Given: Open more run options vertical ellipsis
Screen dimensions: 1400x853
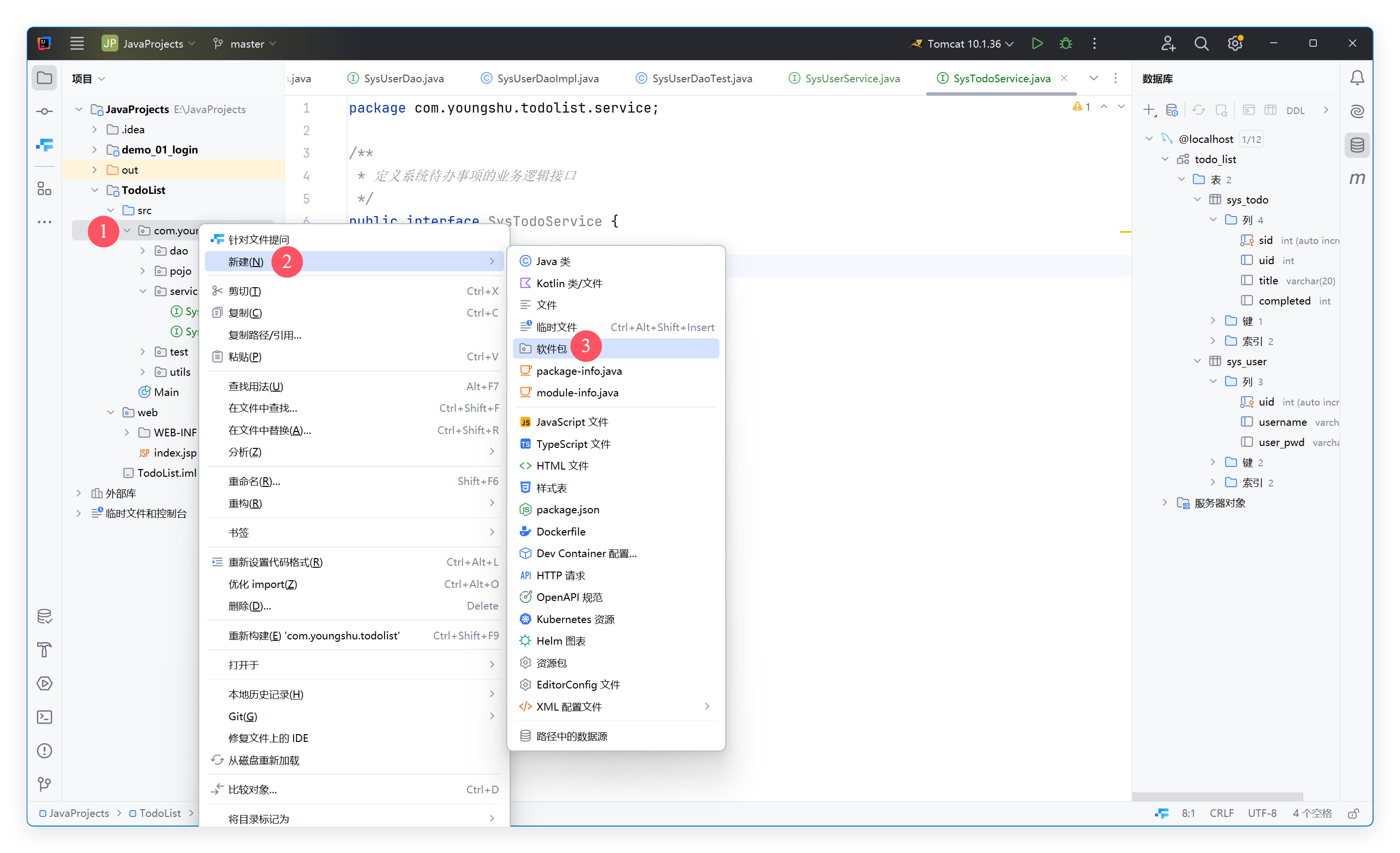Looking at the screenshot, I should pos(1094,43).
